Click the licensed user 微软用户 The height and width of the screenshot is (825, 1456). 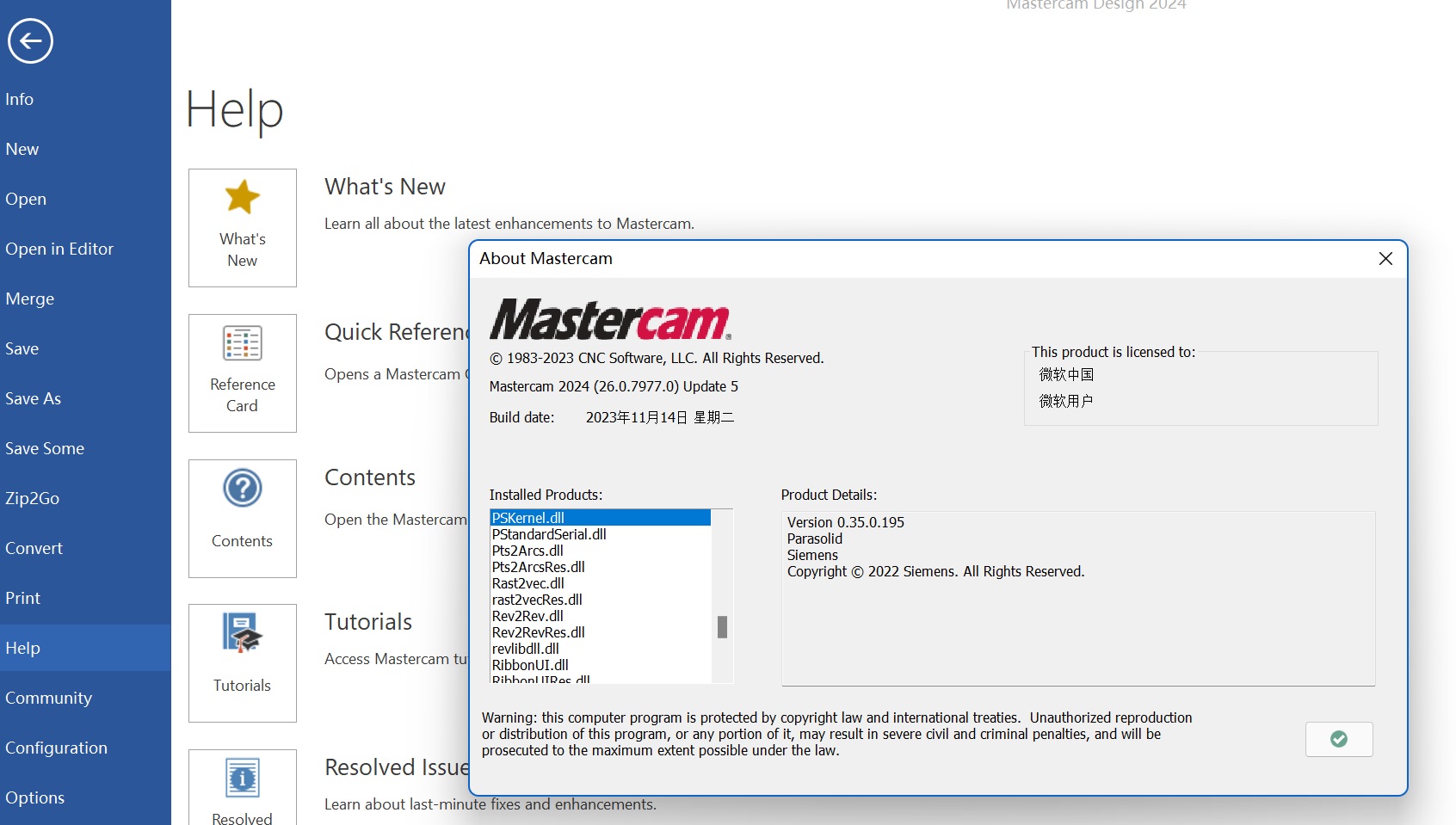click(x=1066, y=401)
